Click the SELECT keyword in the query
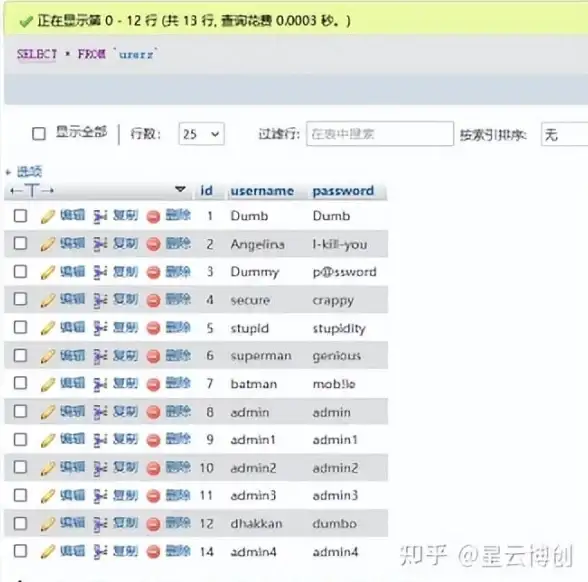This screenshot has width=588, height=582. pyautogui.click(x=37, y=54)
